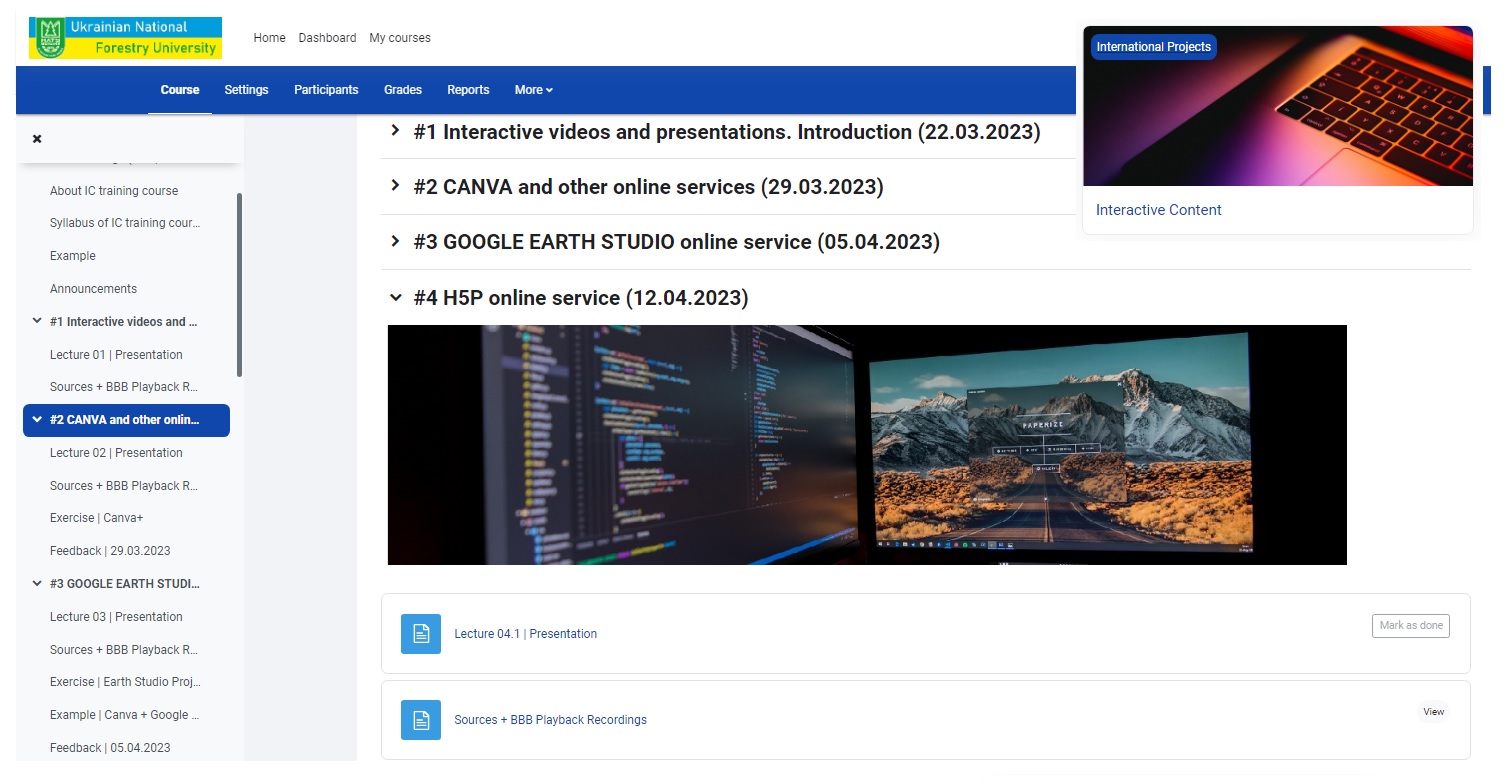This screenshot has width=1506, height=784.
Task: Click #2 CANVA and other online services title
Action: [648, 187]
